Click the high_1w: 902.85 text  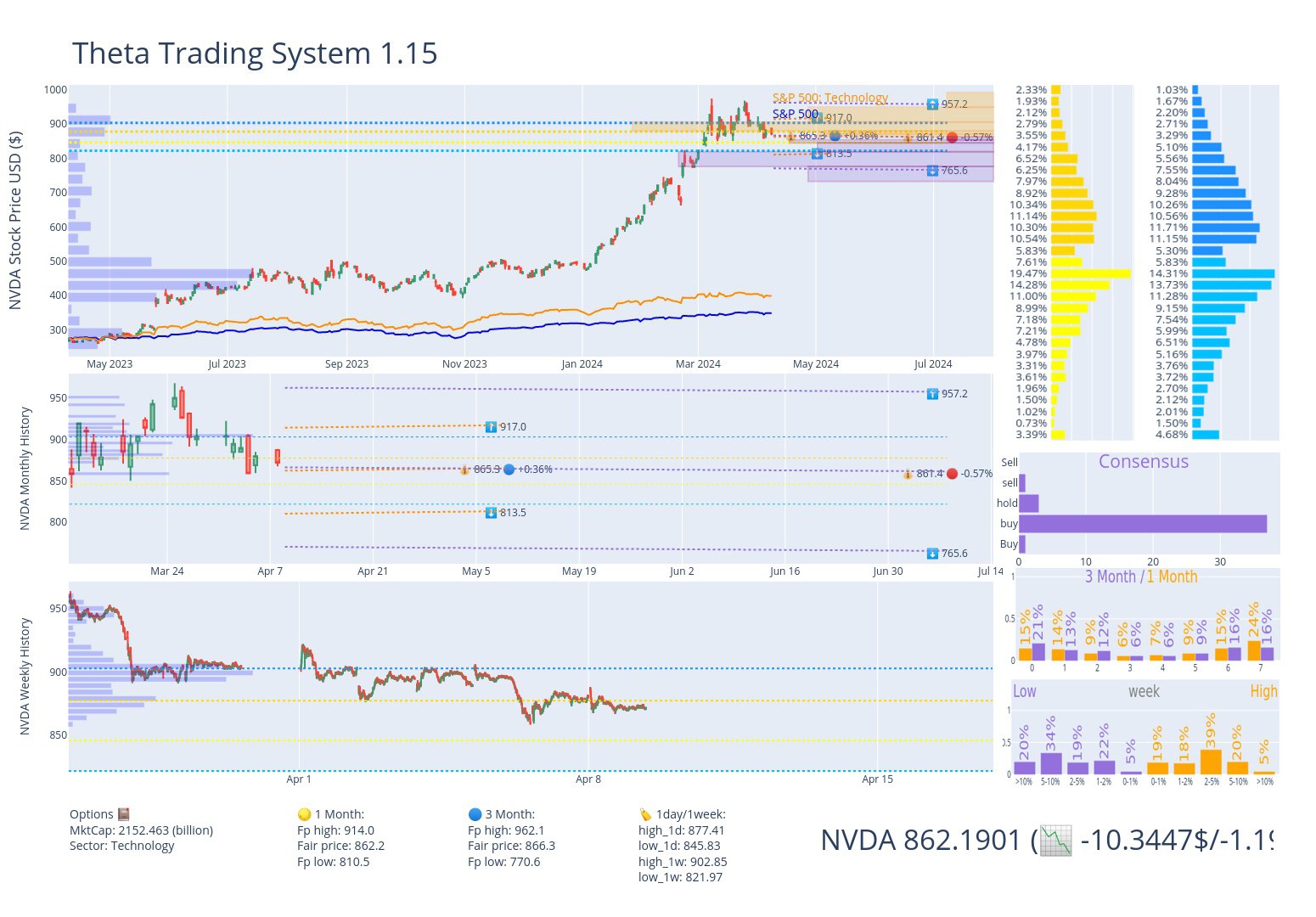click(683, 862)
